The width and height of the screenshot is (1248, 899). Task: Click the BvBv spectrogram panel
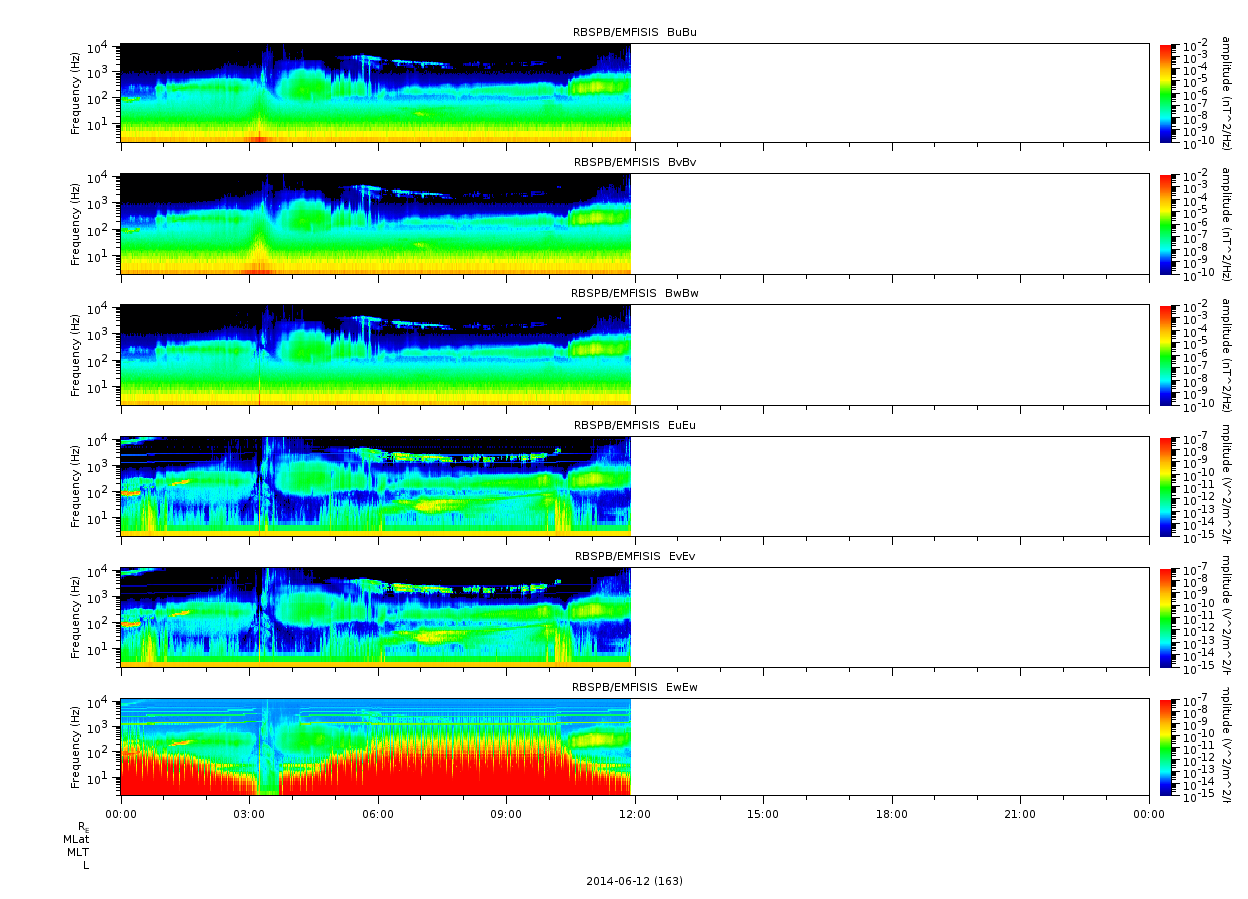(x=634, y=223)
